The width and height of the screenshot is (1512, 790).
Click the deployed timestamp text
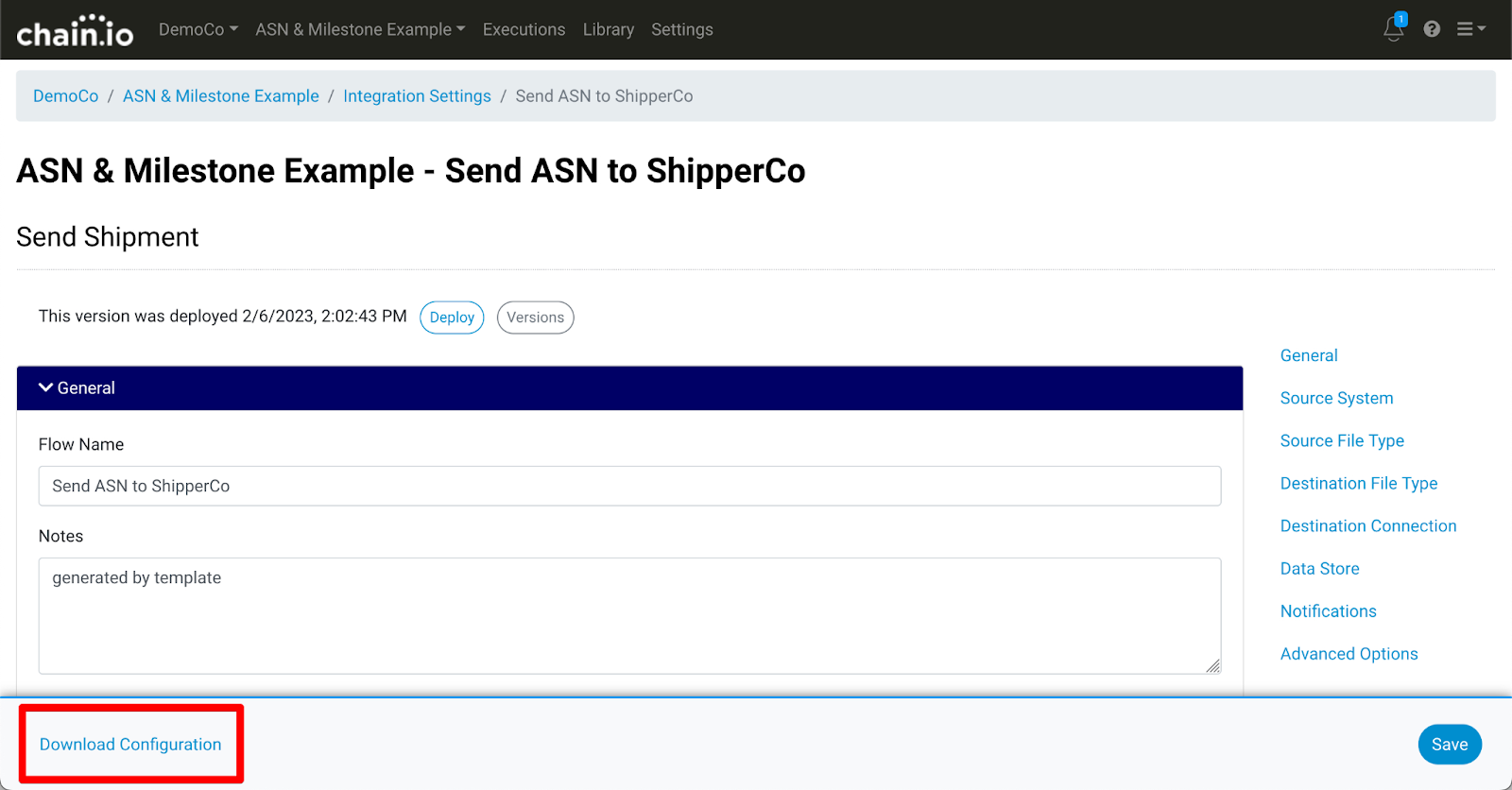[x=223, y=317]
